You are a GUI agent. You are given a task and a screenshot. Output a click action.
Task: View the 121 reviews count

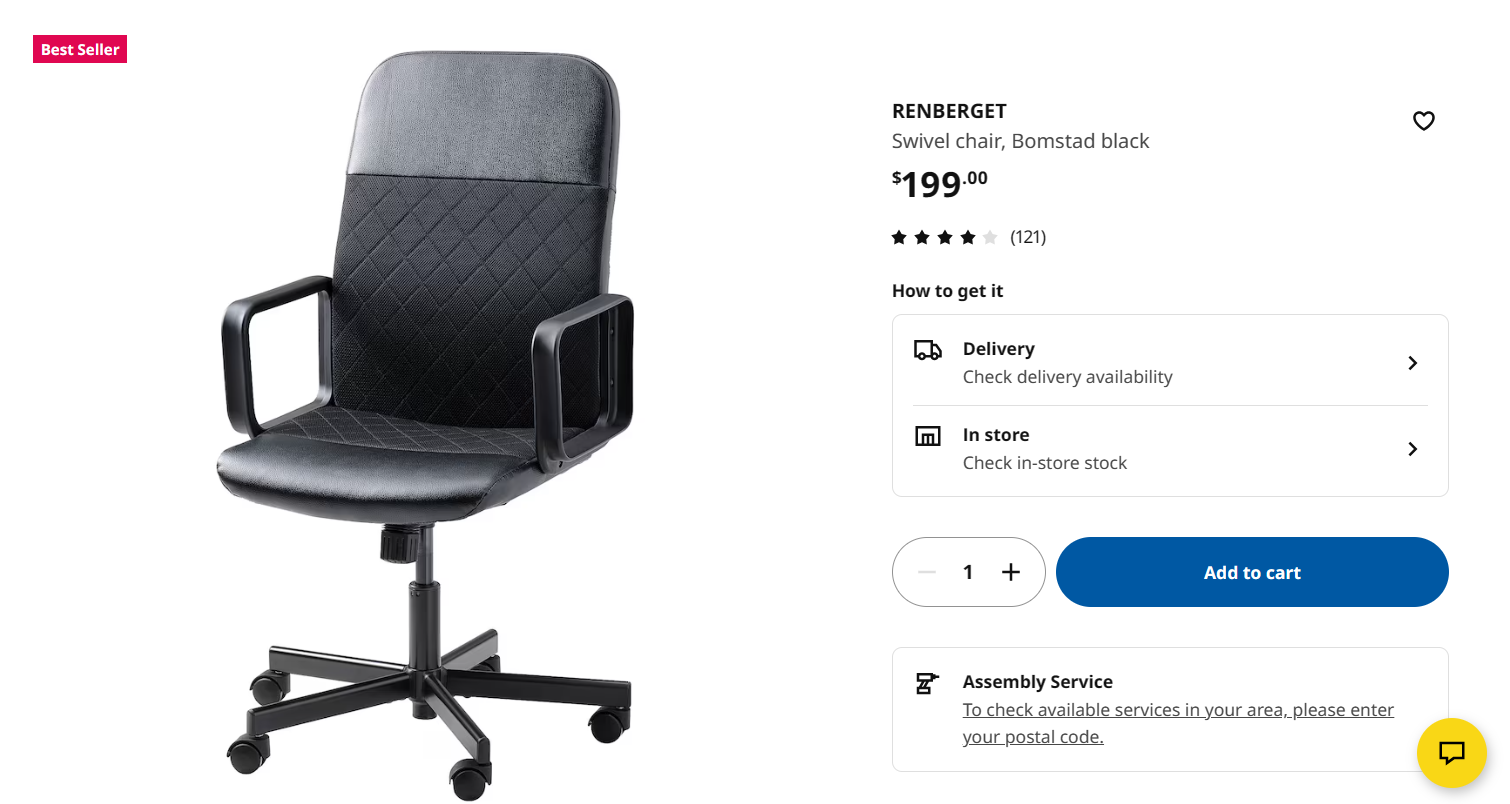tap(1028, 237)
